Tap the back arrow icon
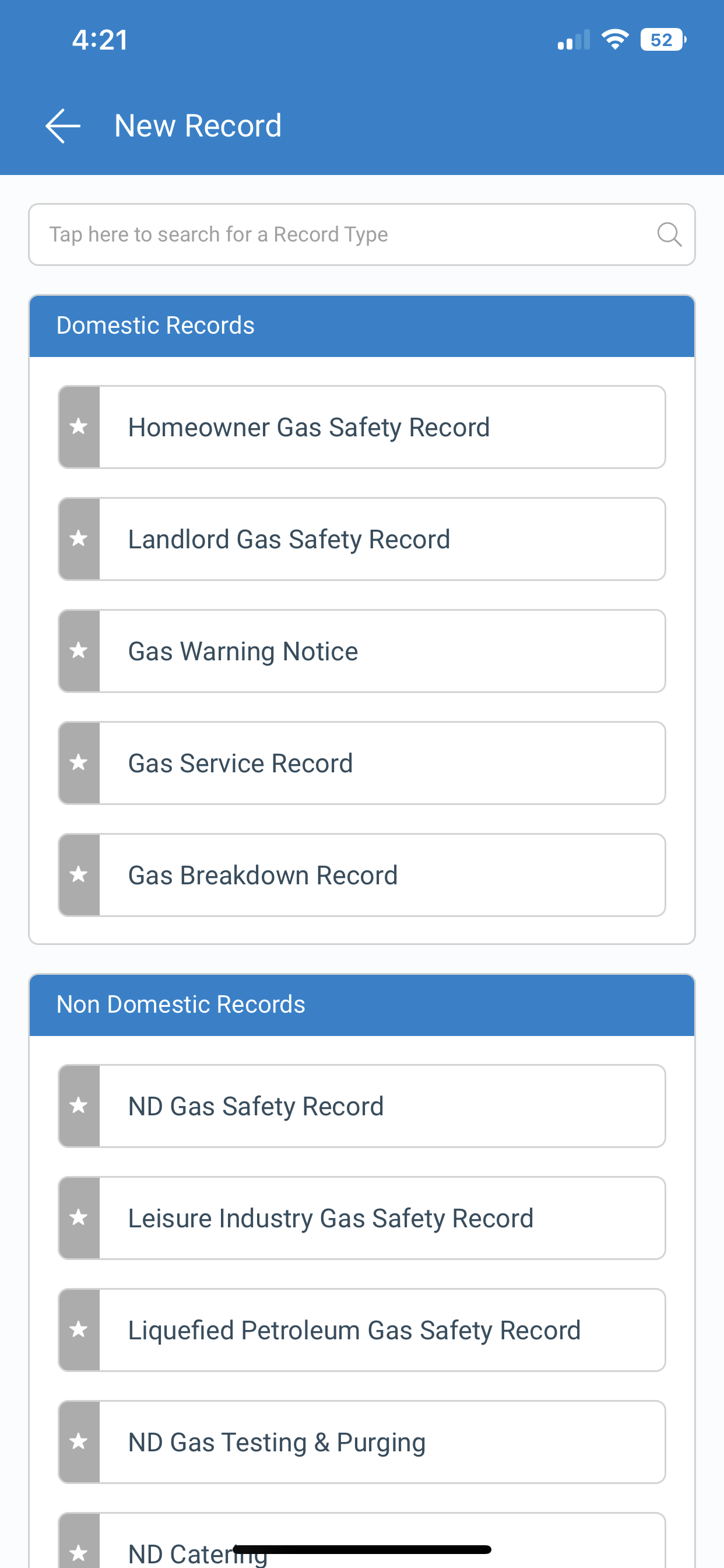Image resolution: width=724 pixels, height=1568 pixels. tap(64, 126)
